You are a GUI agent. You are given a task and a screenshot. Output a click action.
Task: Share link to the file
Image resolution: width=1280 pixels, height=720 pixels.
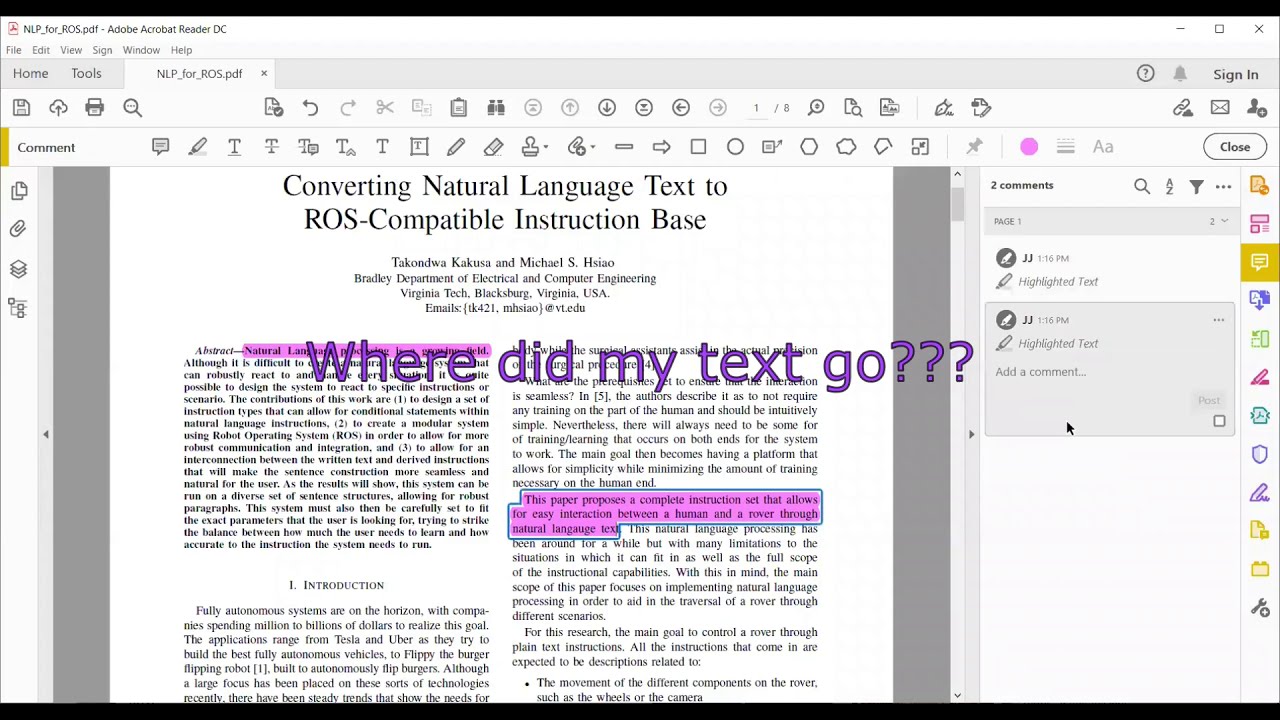click(1183, 108)
